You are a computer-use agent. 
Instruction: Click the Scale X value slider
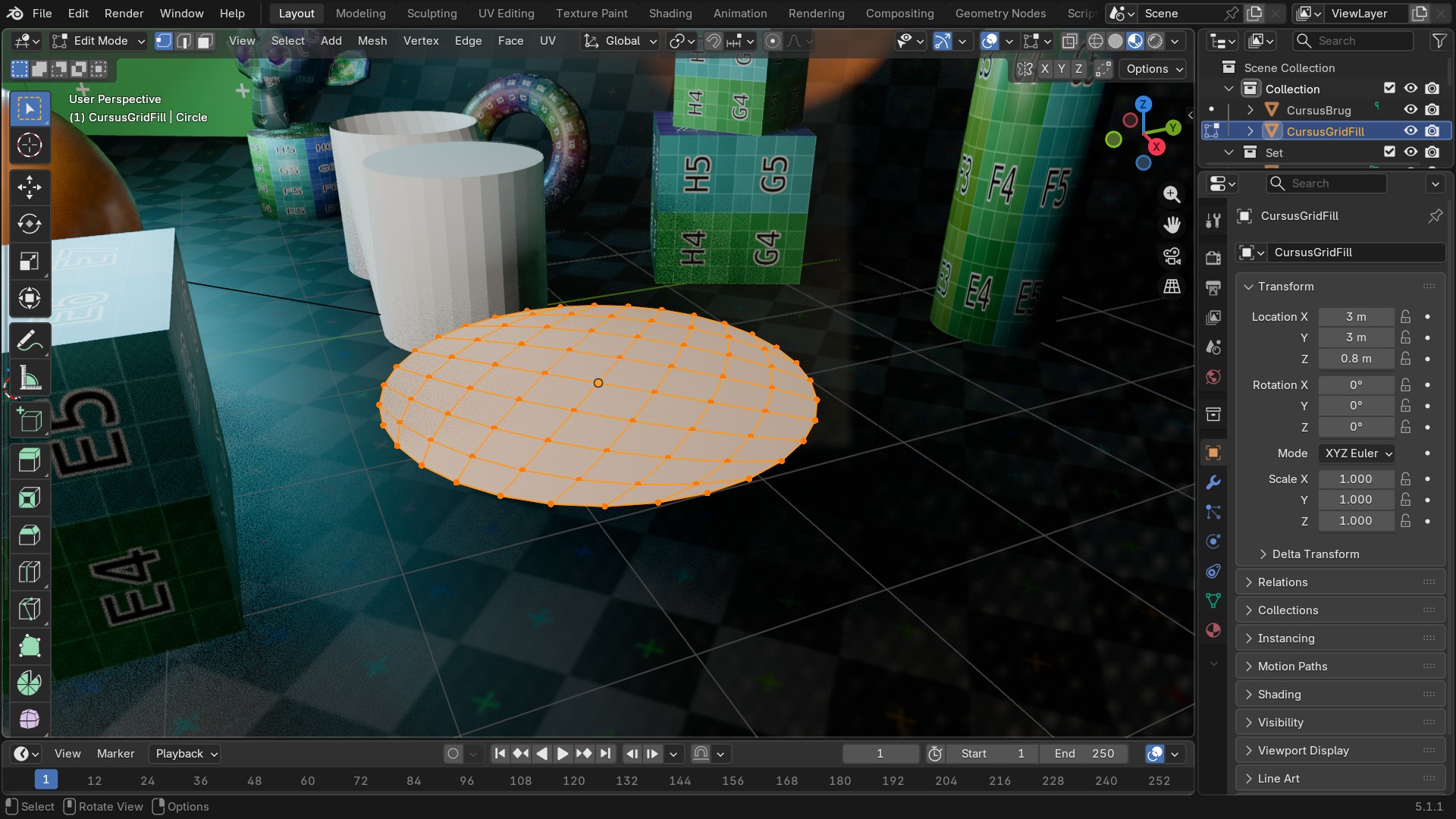[x=1356, y=479]
